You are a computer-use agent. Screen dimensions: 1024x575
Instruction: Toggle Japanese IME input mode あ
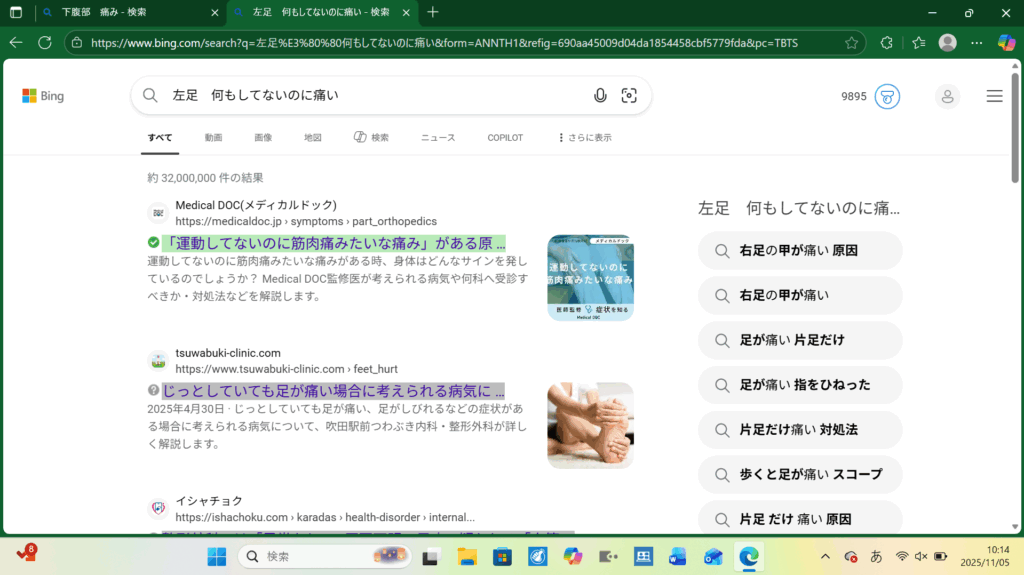877,556
